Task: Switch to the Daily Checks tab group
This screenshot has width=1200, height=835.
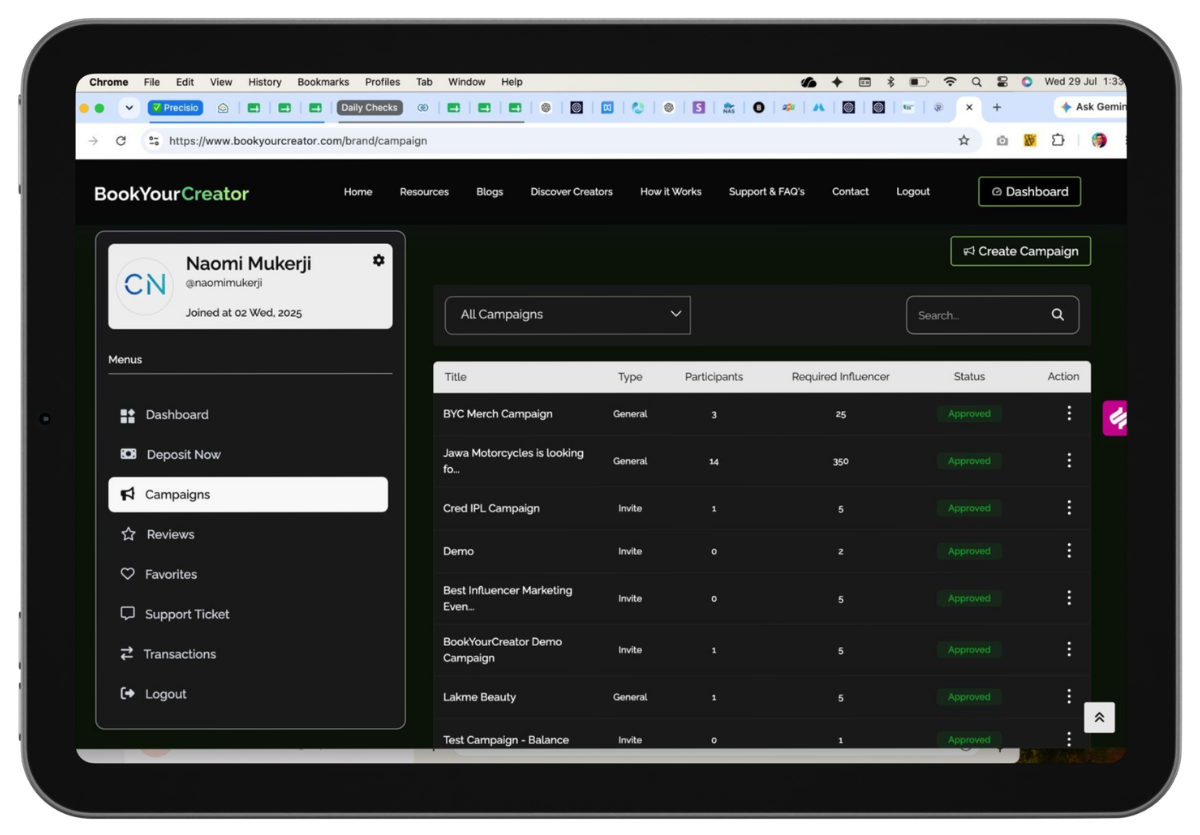Action: 369,108
